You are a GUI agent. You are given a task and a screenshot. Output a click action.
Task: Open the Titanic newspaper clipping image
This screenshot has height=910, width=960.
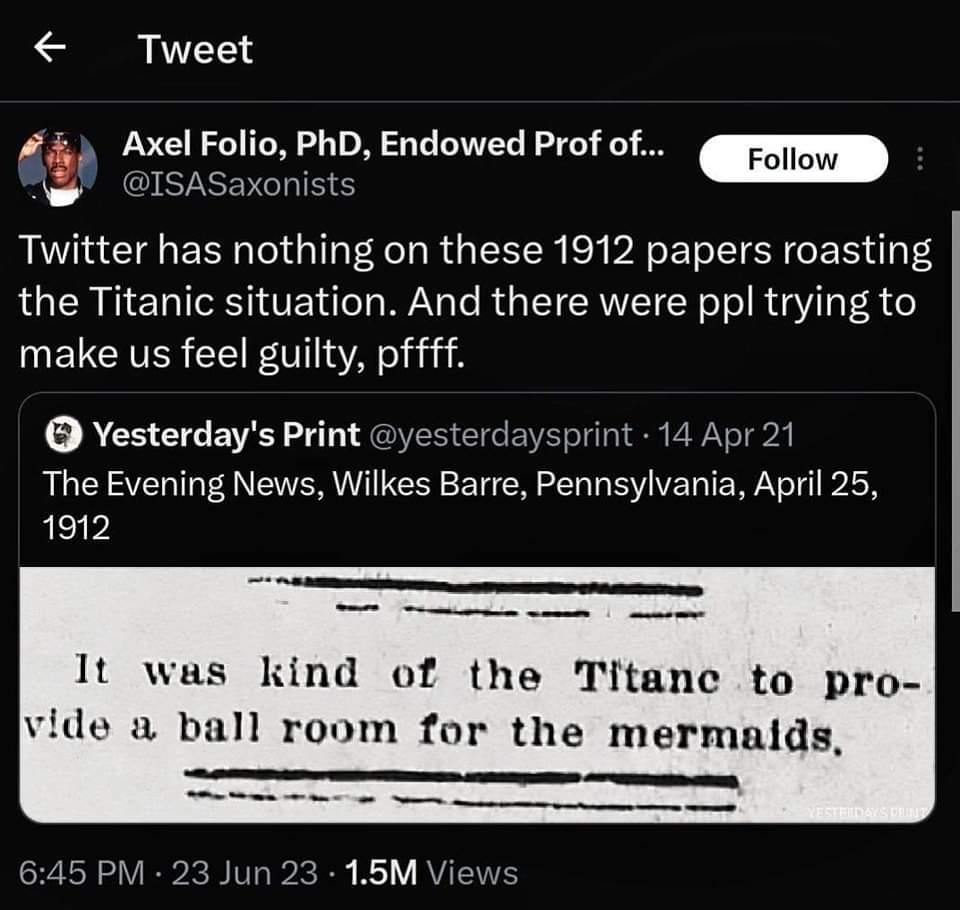477,694
